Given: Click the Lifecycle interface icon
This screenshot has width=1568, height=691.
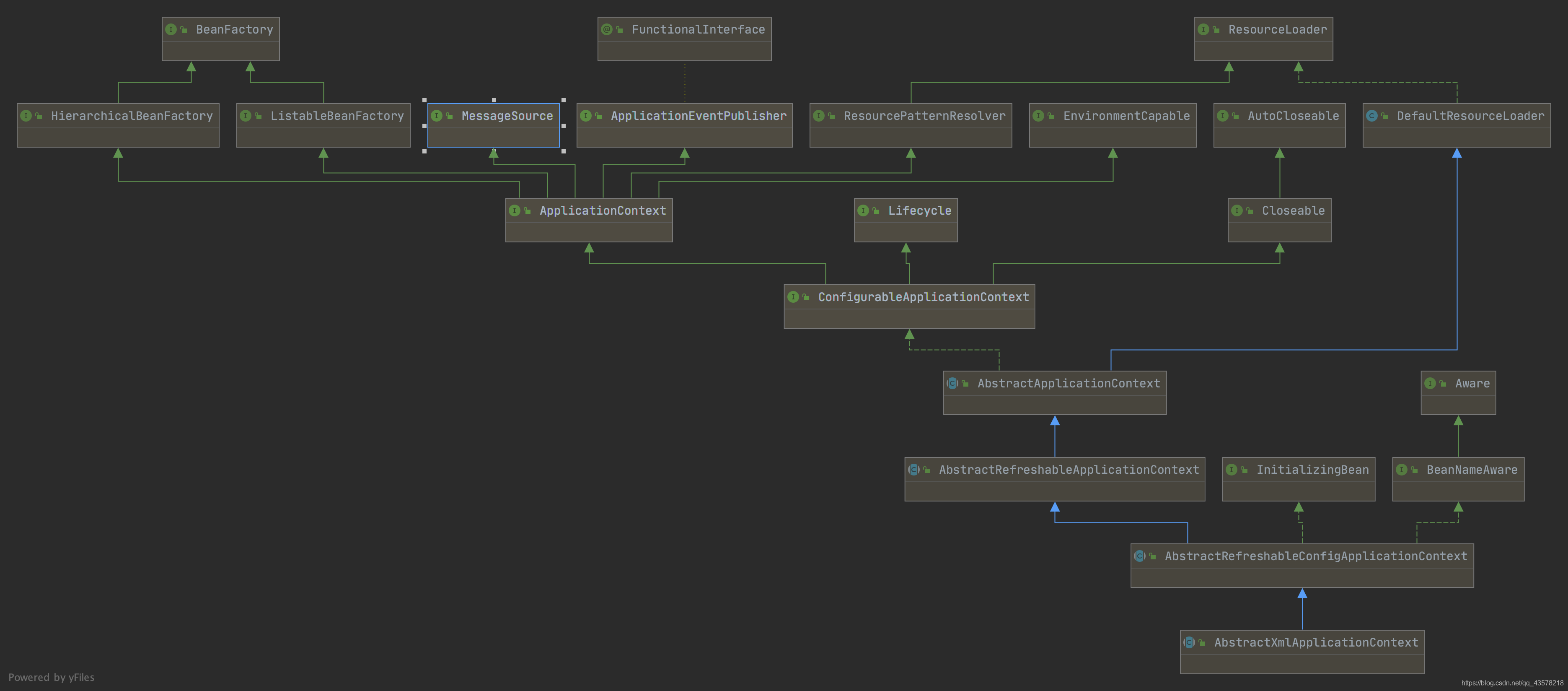Looking at the screenshot, I should 864,211.
